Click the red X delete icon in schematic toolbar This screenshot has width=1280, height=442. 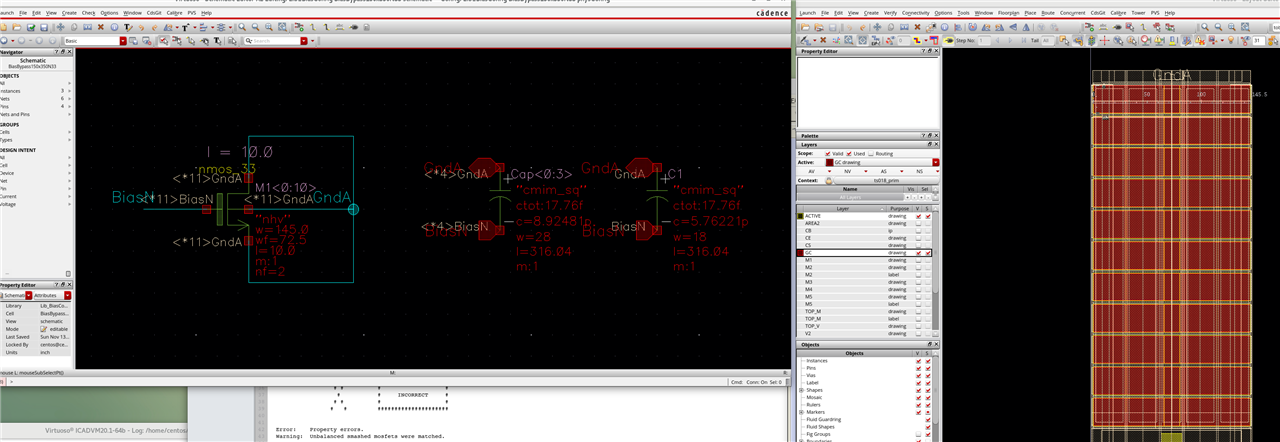point(101,26)
